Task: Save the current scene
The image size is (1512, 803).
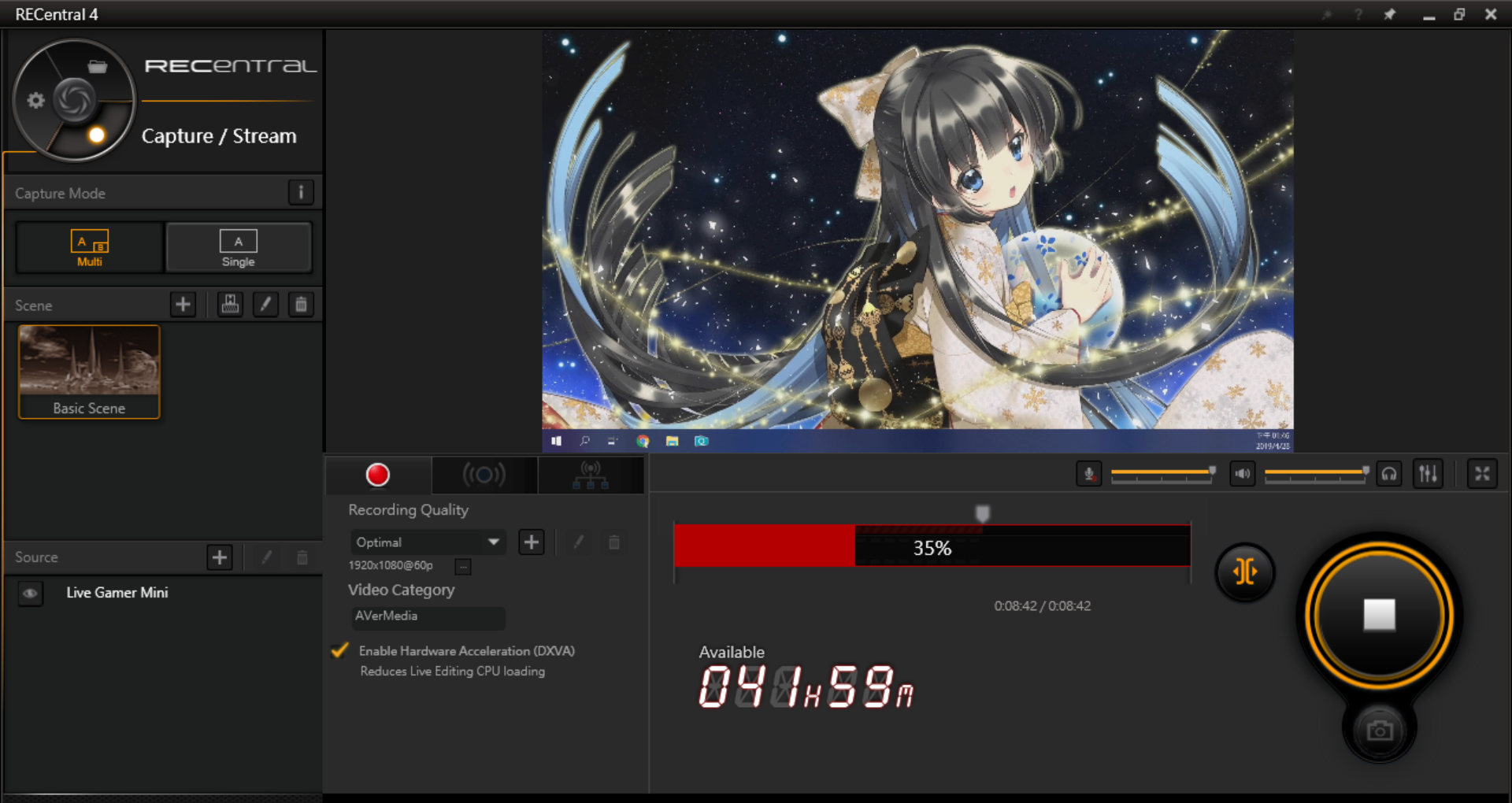Action: point(230,305)
